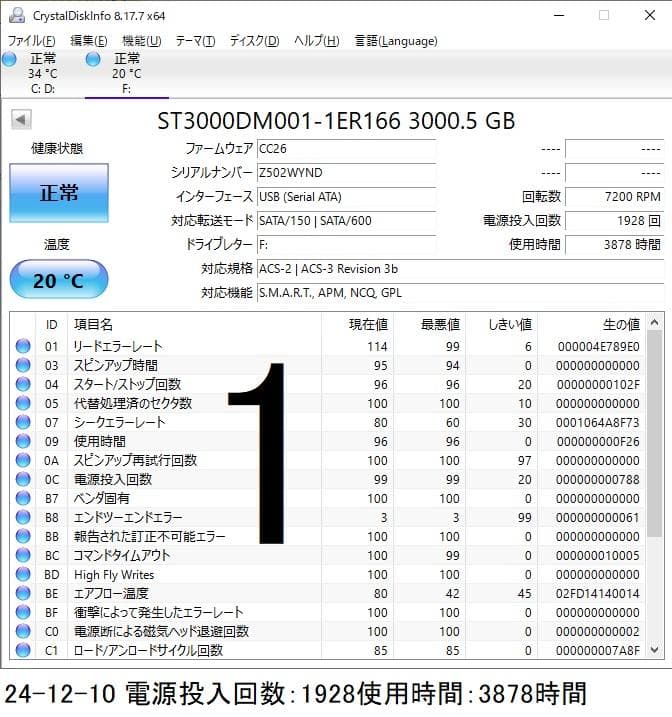Viewport: 672px width, 717px height.
Task: Click the 項目名 column header
Action: coord(194,324)
